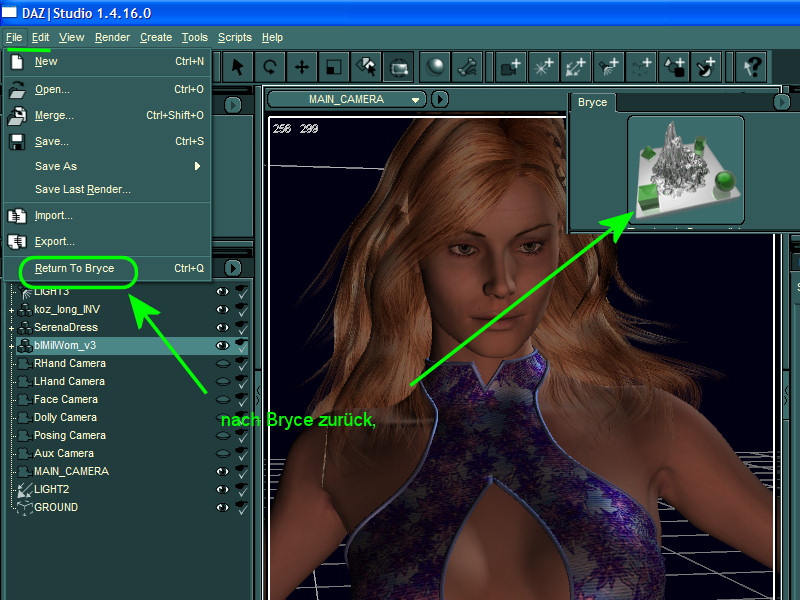Click the Bryce panel options arrow
The height and width of the screenshot is (600, 800).
(781, 103)
